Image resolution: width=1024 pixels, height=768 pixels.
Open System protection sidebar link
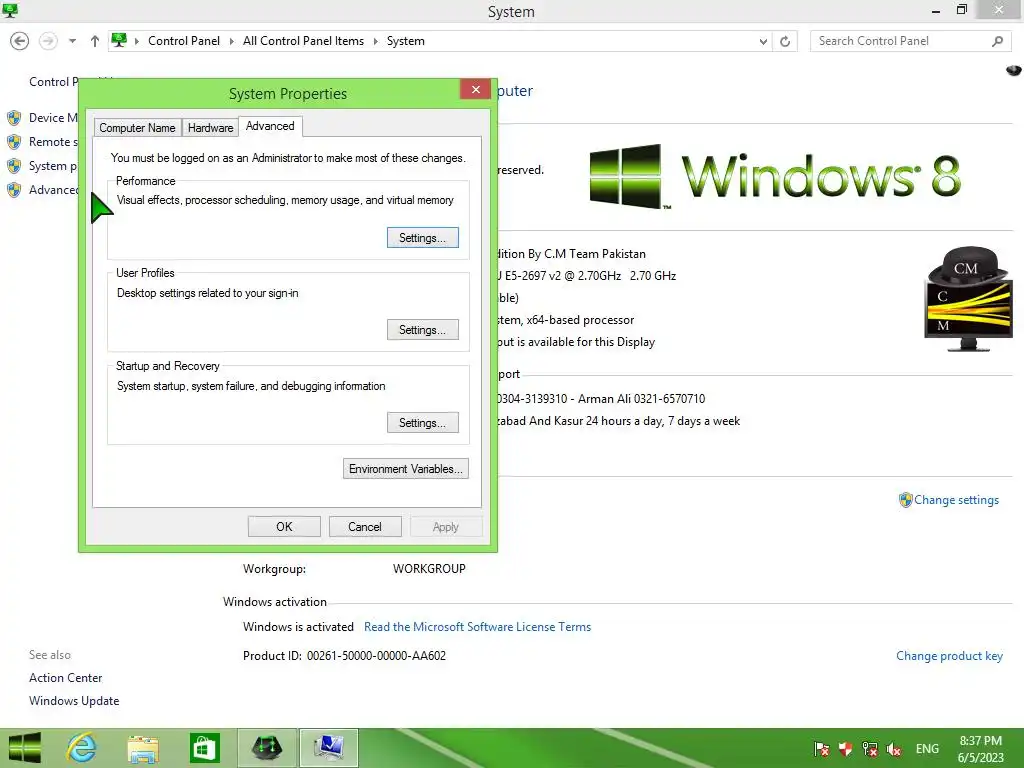[53, 166]
